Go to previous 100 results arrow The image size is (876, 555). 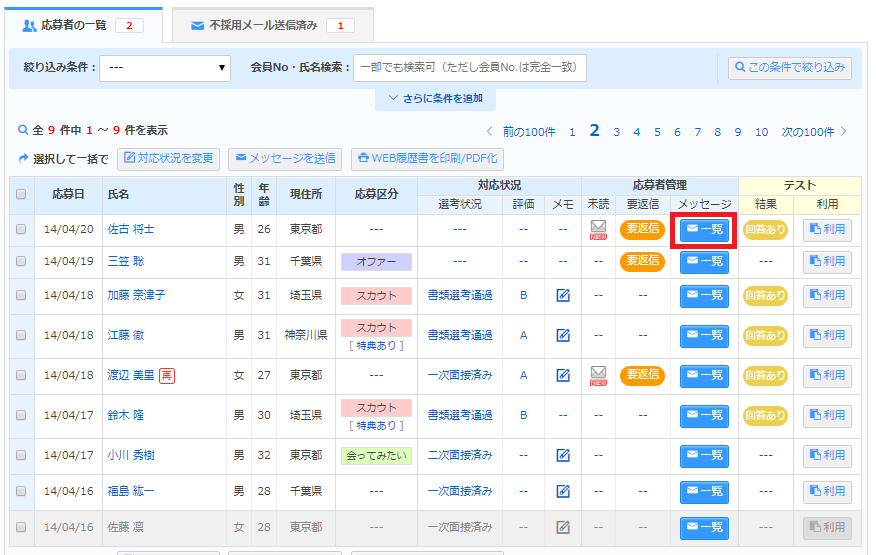[x=489, y=132]
